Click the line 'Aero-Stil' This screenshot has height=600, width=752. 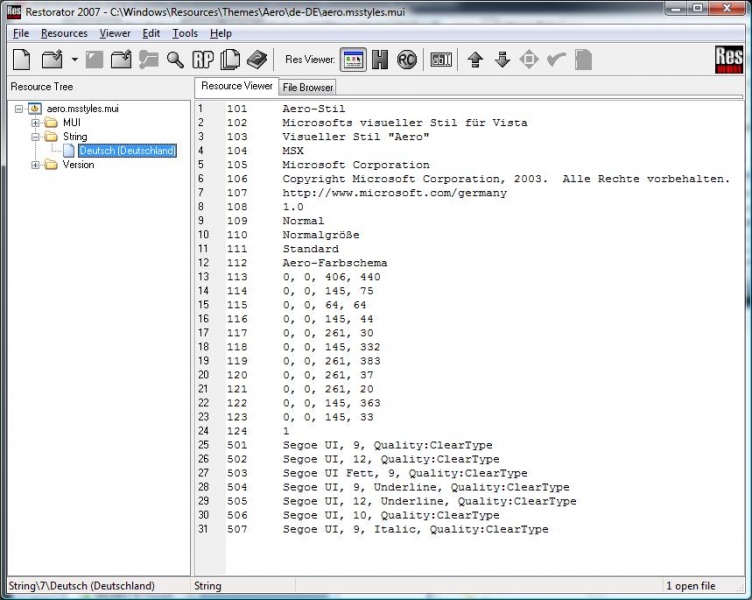pos(314,109)
